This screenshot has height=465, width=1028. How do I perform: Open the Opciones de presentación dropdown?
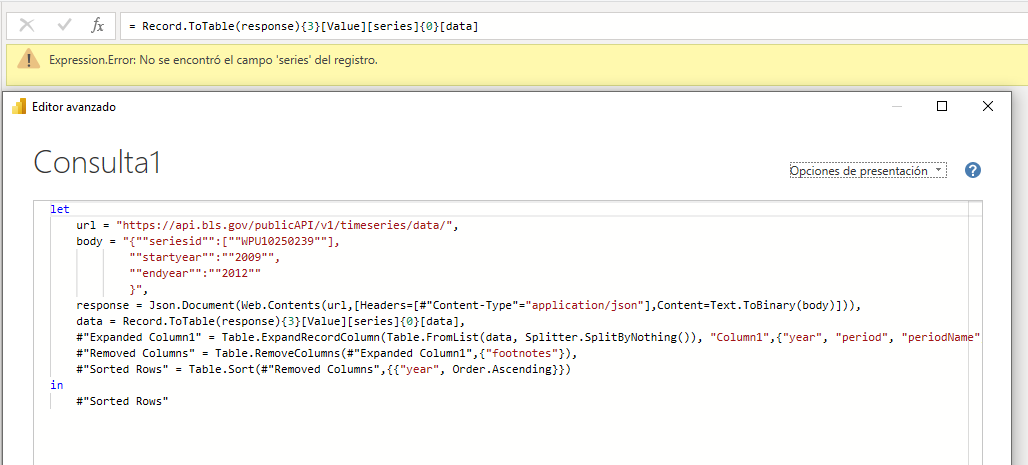pos(868,171)
